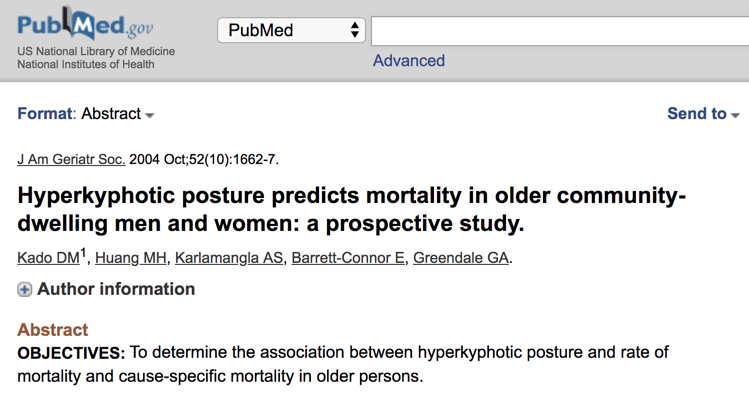Click the triangle arrow next to Abstract format
The image size is (749, 393).
pos(150,116)
